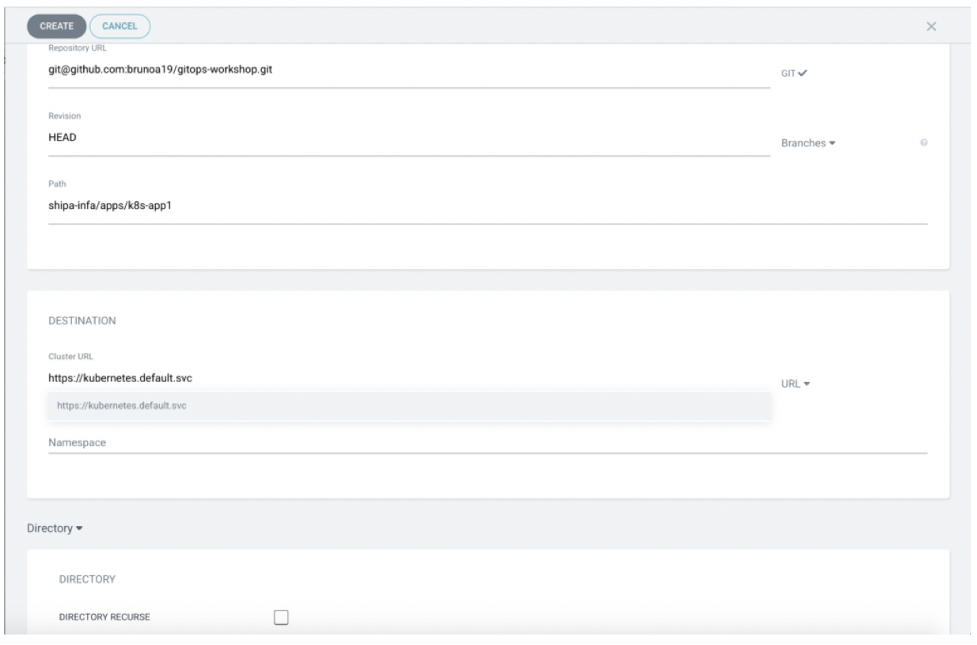Viewport: 977px width, 645px height.
Task: Click the DIRECTORY RECURSE label text
Action: (x=105, y=617)
